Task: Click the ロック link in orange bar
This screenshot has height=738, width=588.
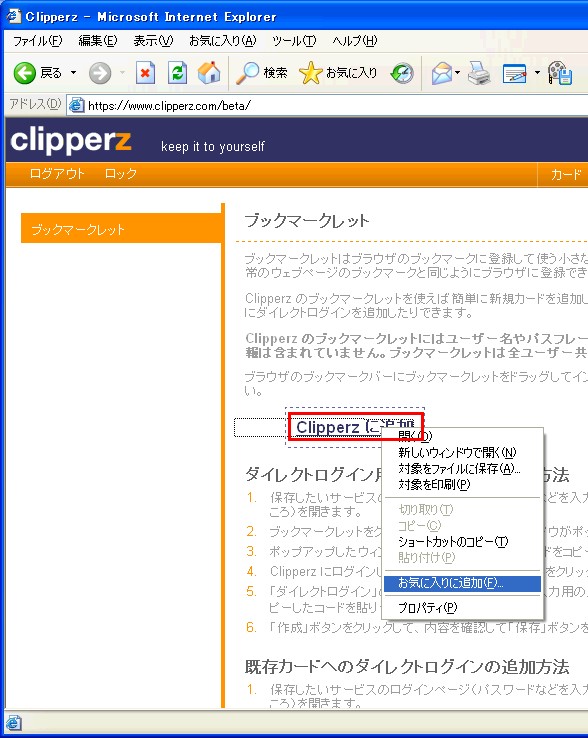Action: (121, 174)
